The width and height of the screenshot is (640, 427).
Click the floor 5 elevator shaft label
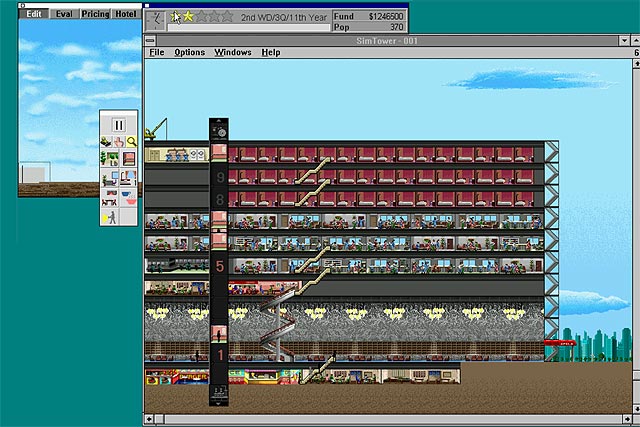tap(220, 266)
